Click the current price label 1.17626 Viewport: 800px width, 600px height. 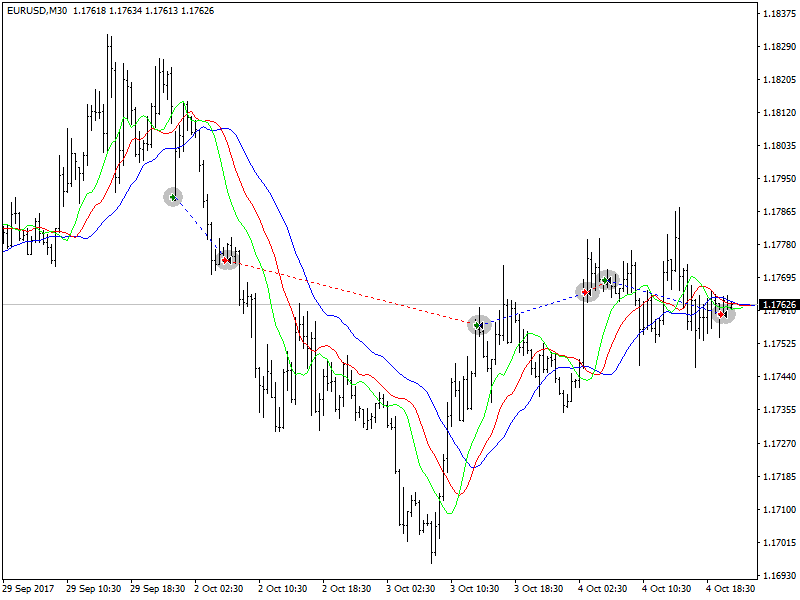[778, 305]
